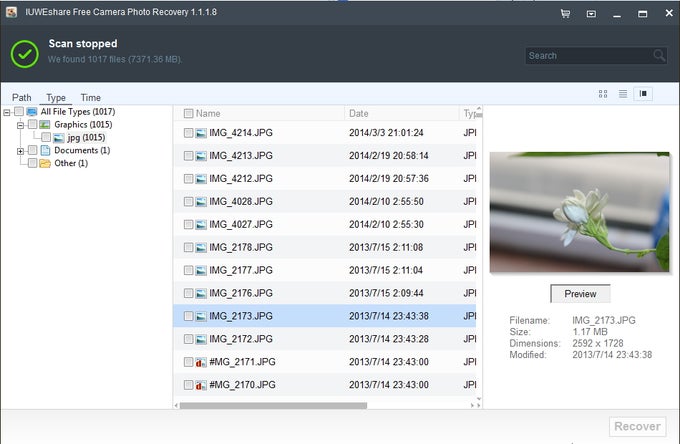Click the jpg file type icon

pyautogui.click(x=59, y=138)
